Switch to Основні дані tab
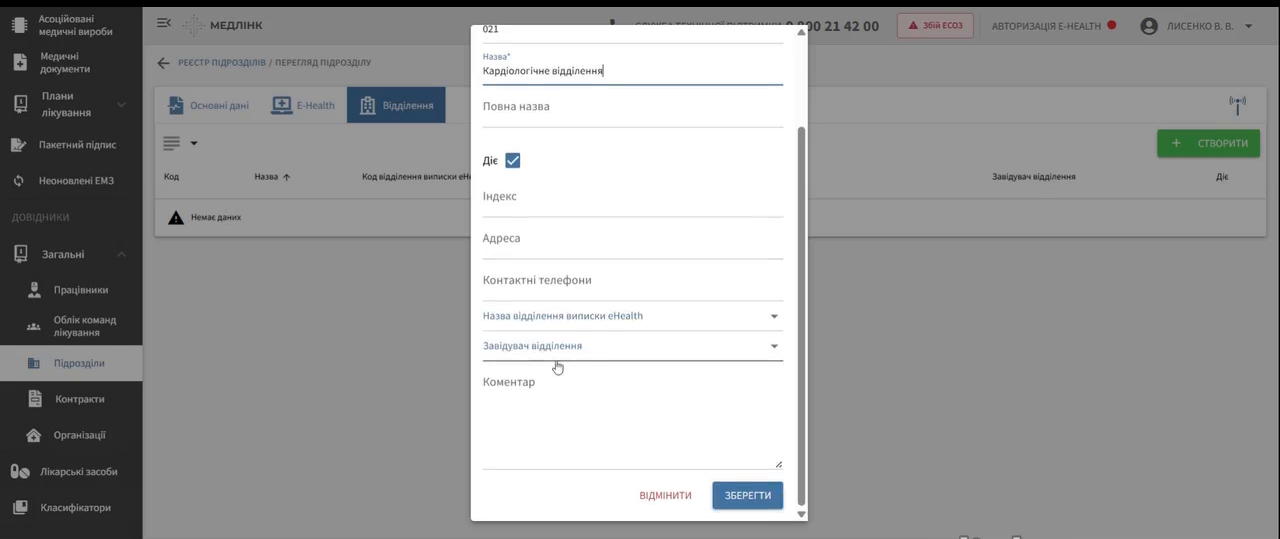Image resolution: width=1280 pixels, height=539 pixels. [208, 105]
